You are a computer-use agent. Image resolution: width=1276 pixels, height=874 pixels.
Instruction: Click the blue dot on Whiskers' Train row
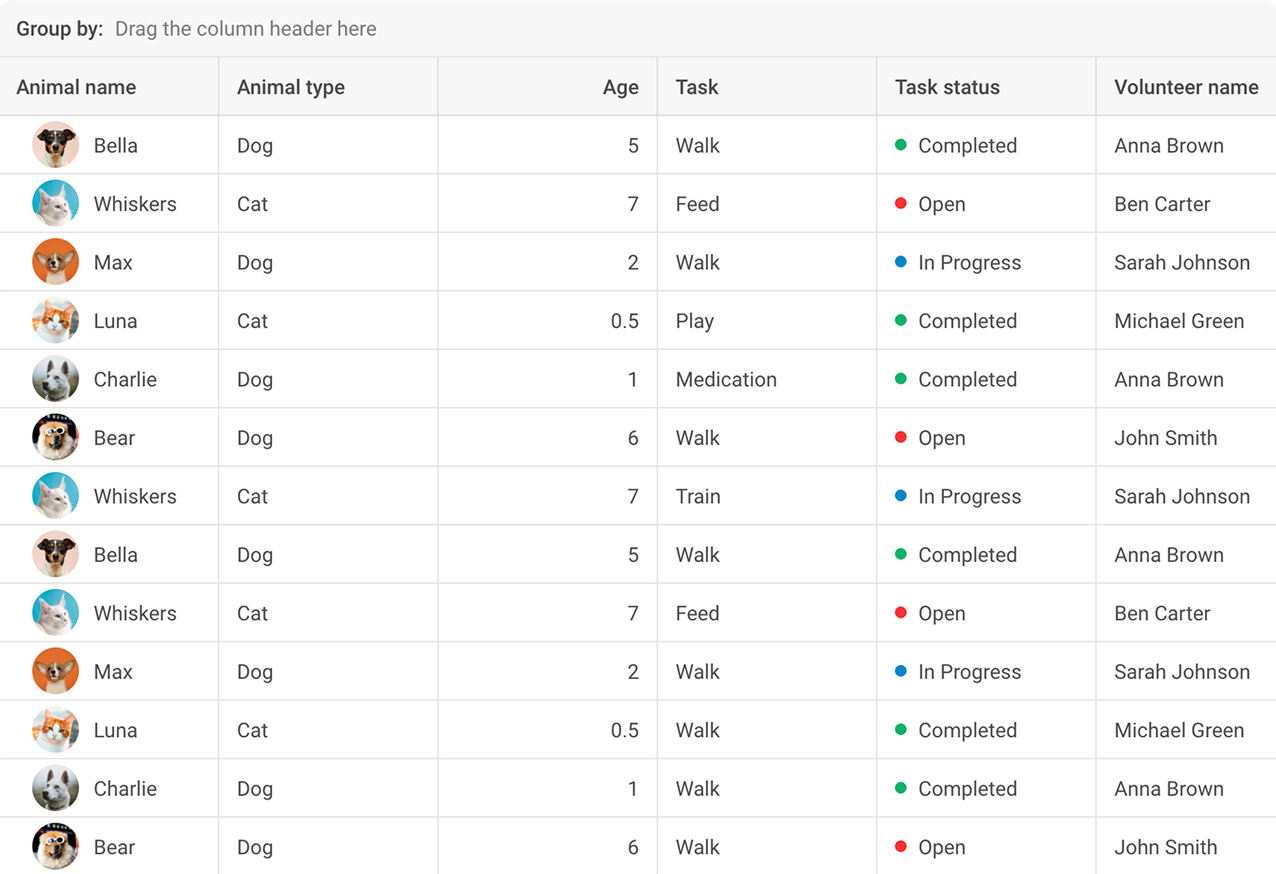902,495
